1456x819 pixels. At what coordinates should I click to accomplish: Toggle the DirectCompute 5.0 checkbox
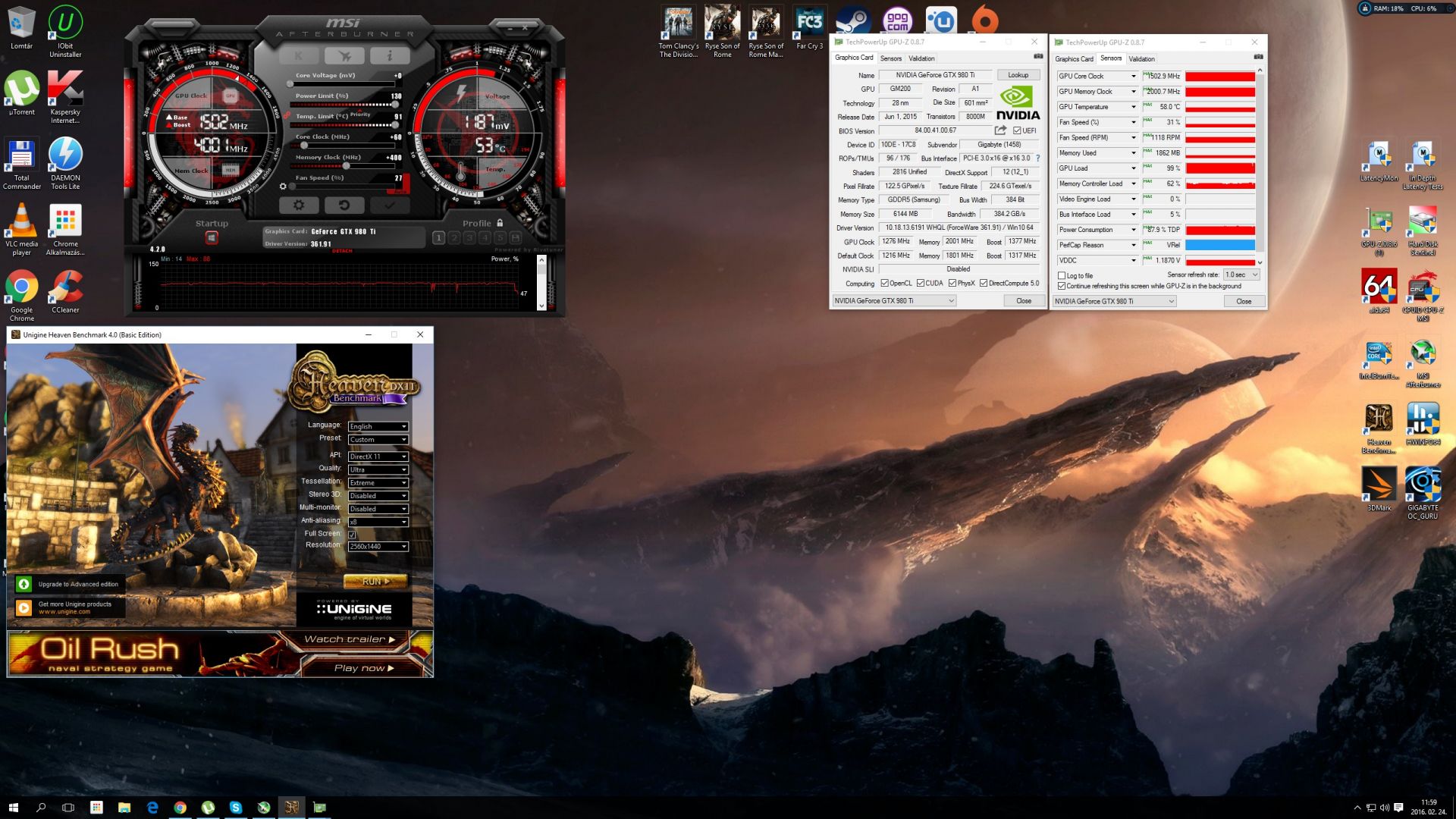(x=983, y=284)
